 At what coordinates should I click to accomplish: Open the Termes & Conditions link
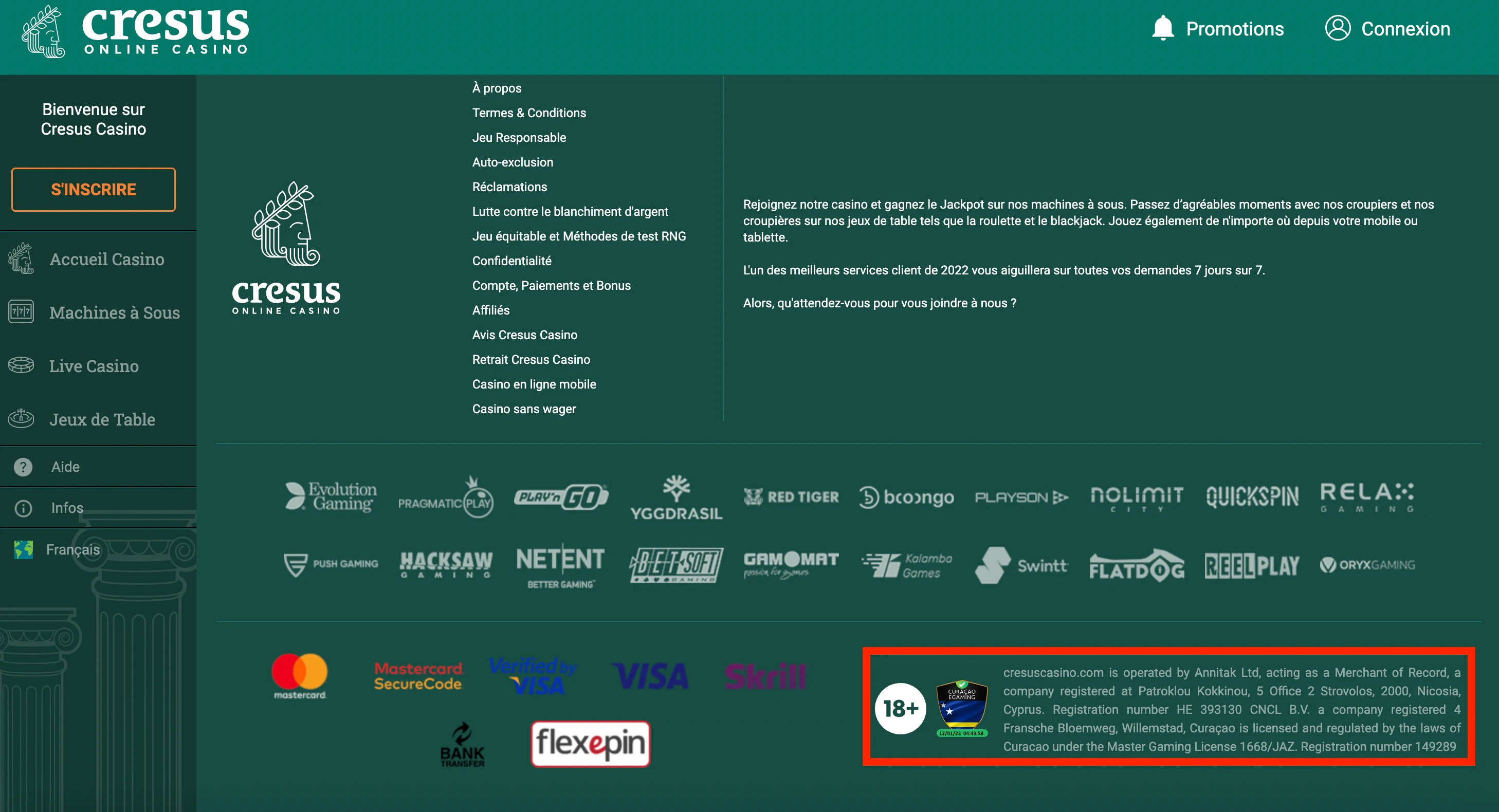coord(529,112)
